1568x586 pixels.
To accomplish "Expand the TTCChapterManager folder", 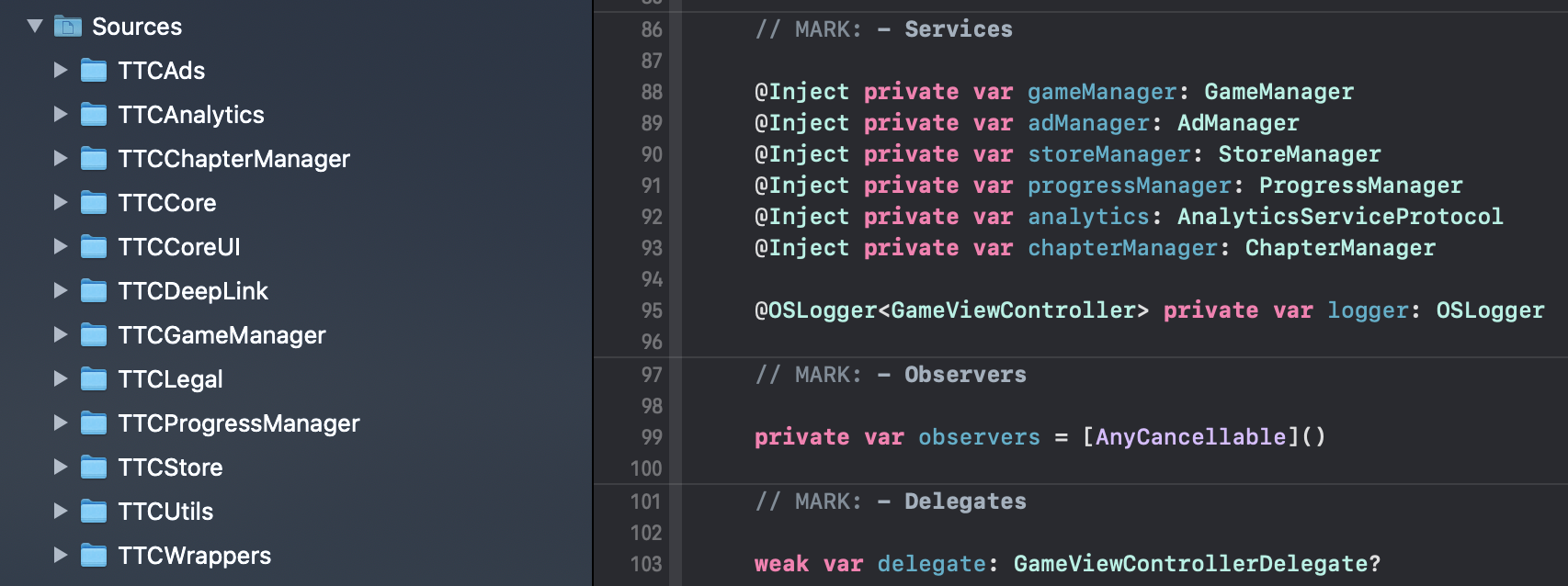I will [x=61, y=158].
